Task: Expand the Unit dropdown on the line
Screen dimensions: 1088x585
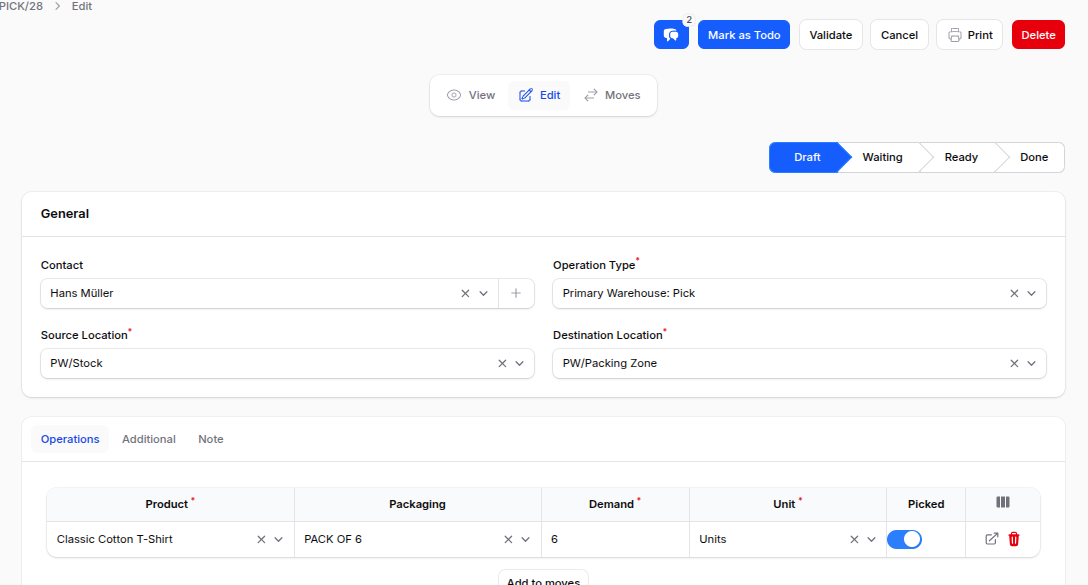Action: (x=870, y=539)
